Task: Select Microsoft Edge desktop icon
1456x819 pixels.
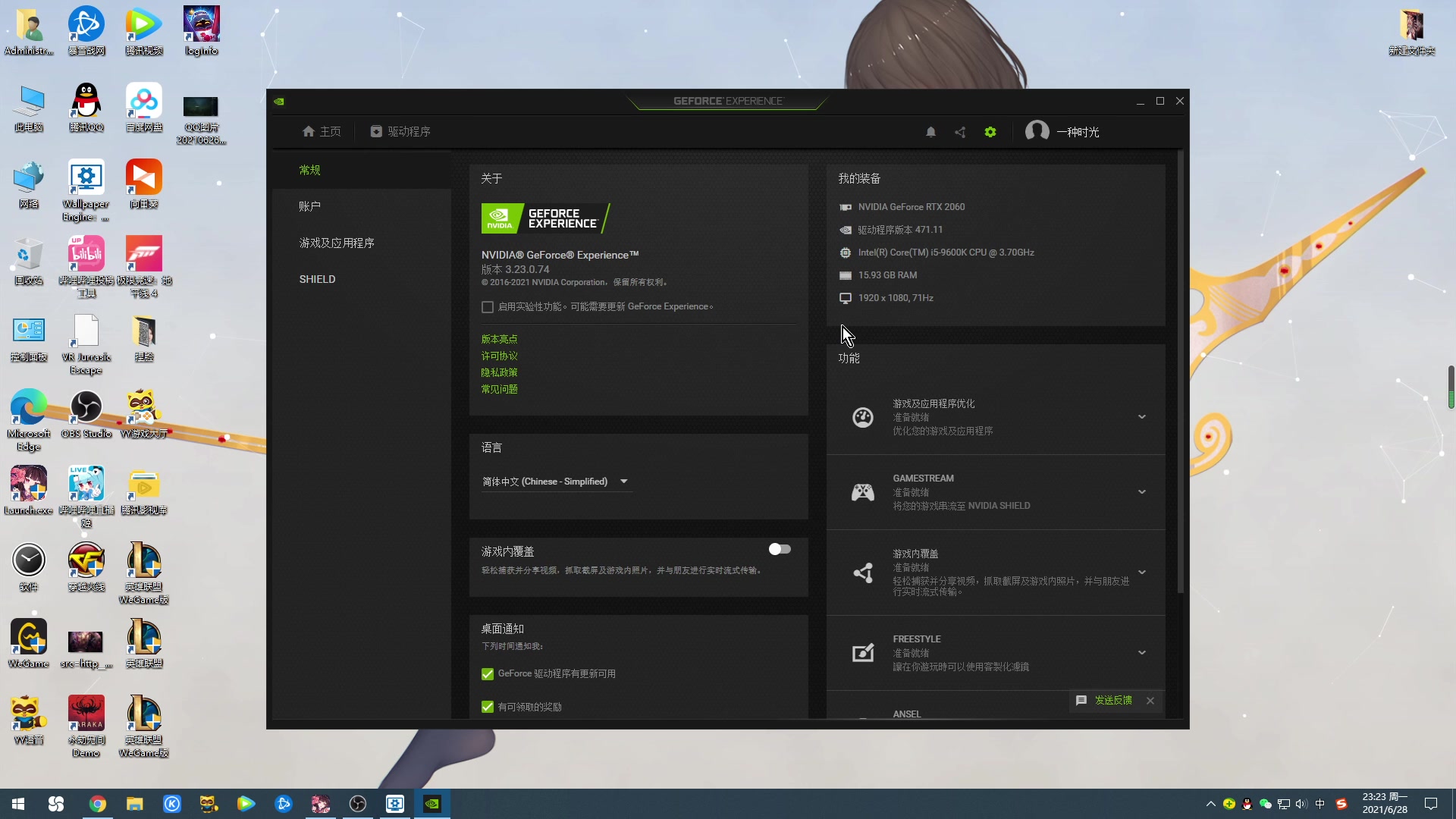Action: [29, 420]
